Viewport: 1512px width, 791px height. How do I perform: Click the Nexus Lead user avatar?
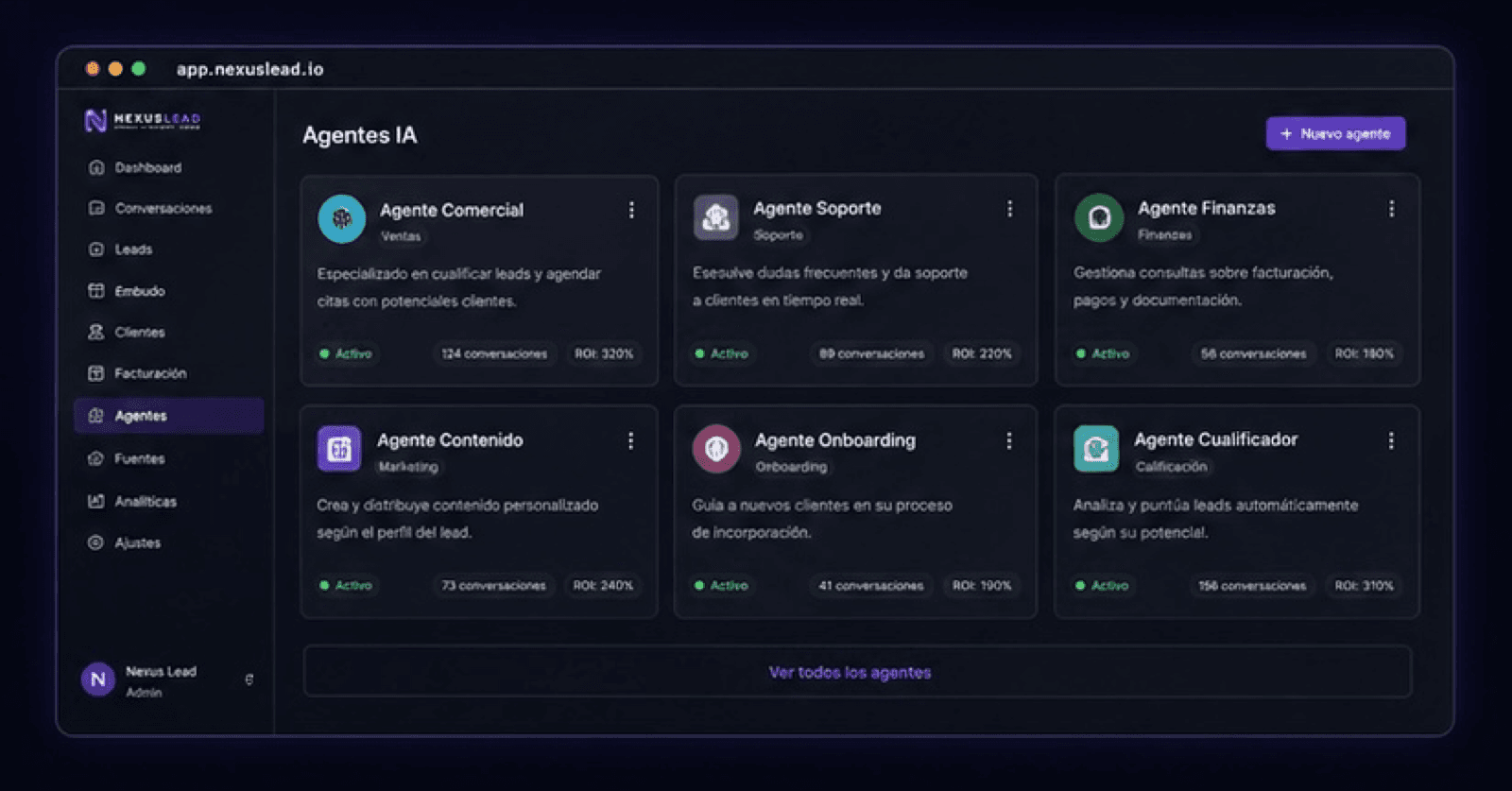point(98,679)
